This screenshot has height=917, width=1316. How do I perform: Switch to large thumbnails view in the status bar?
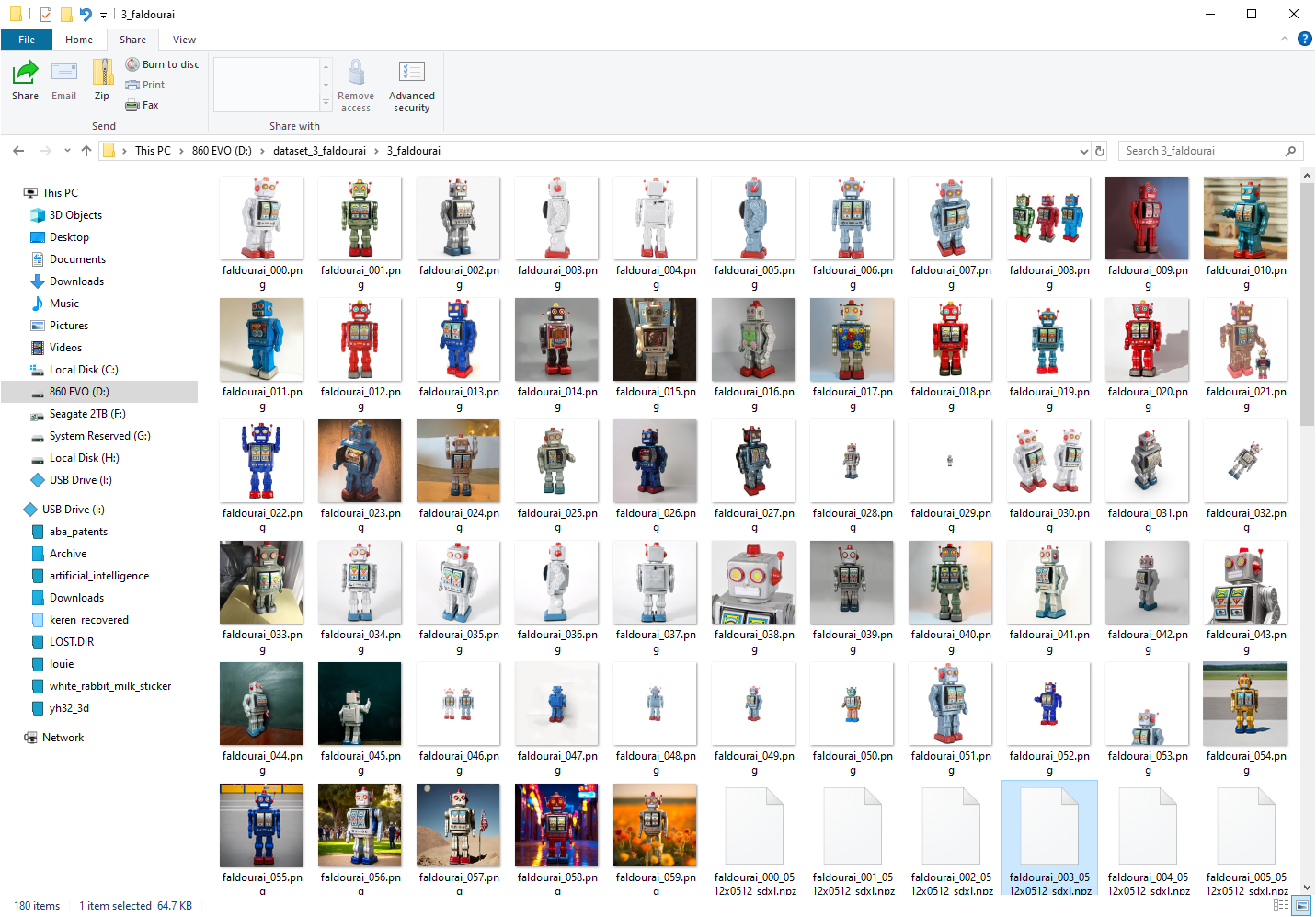point(1300,906)
